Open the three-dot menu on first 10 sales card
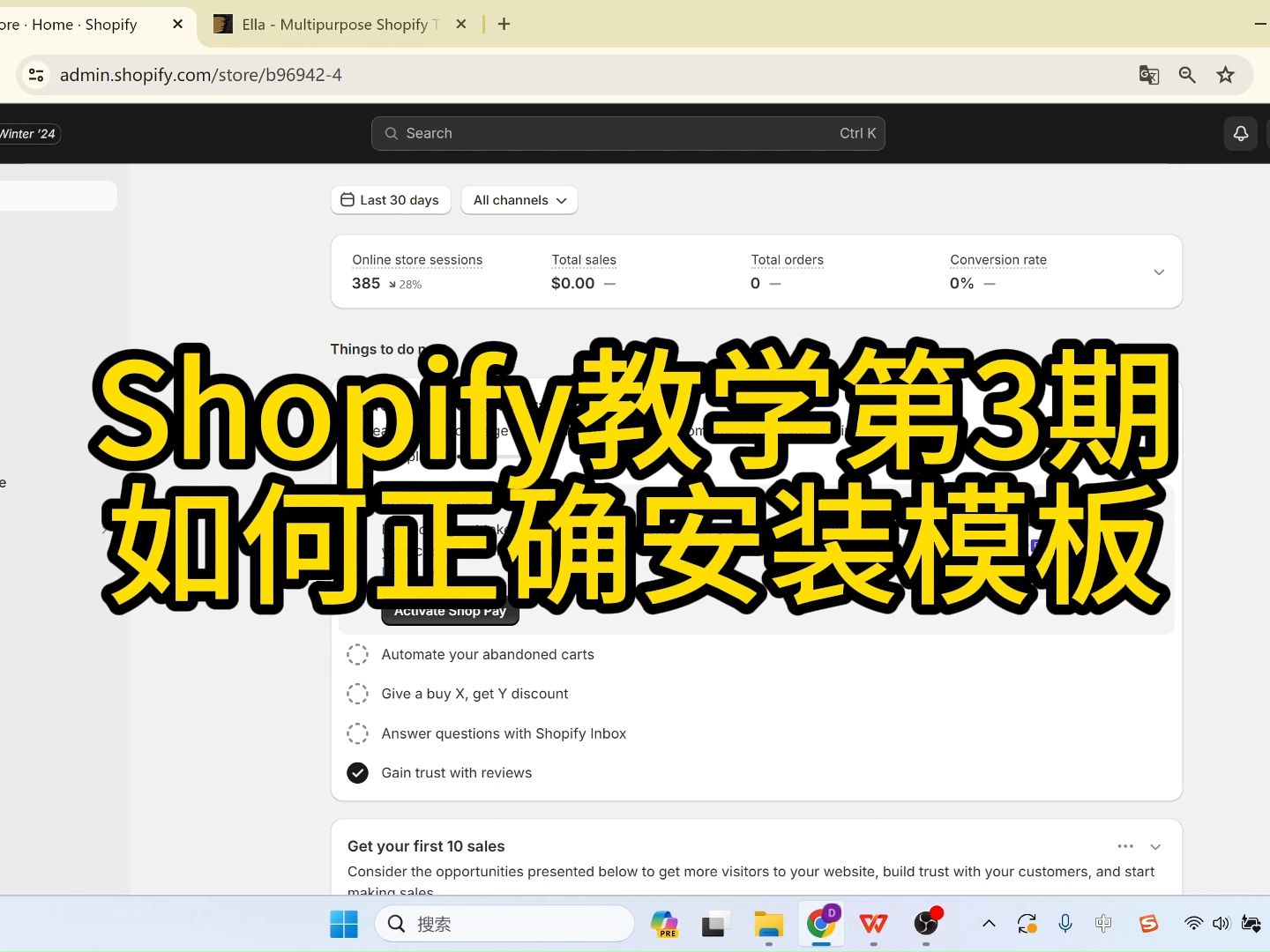Screen dimensions: 1270x952 click(x=1125, y=846)
